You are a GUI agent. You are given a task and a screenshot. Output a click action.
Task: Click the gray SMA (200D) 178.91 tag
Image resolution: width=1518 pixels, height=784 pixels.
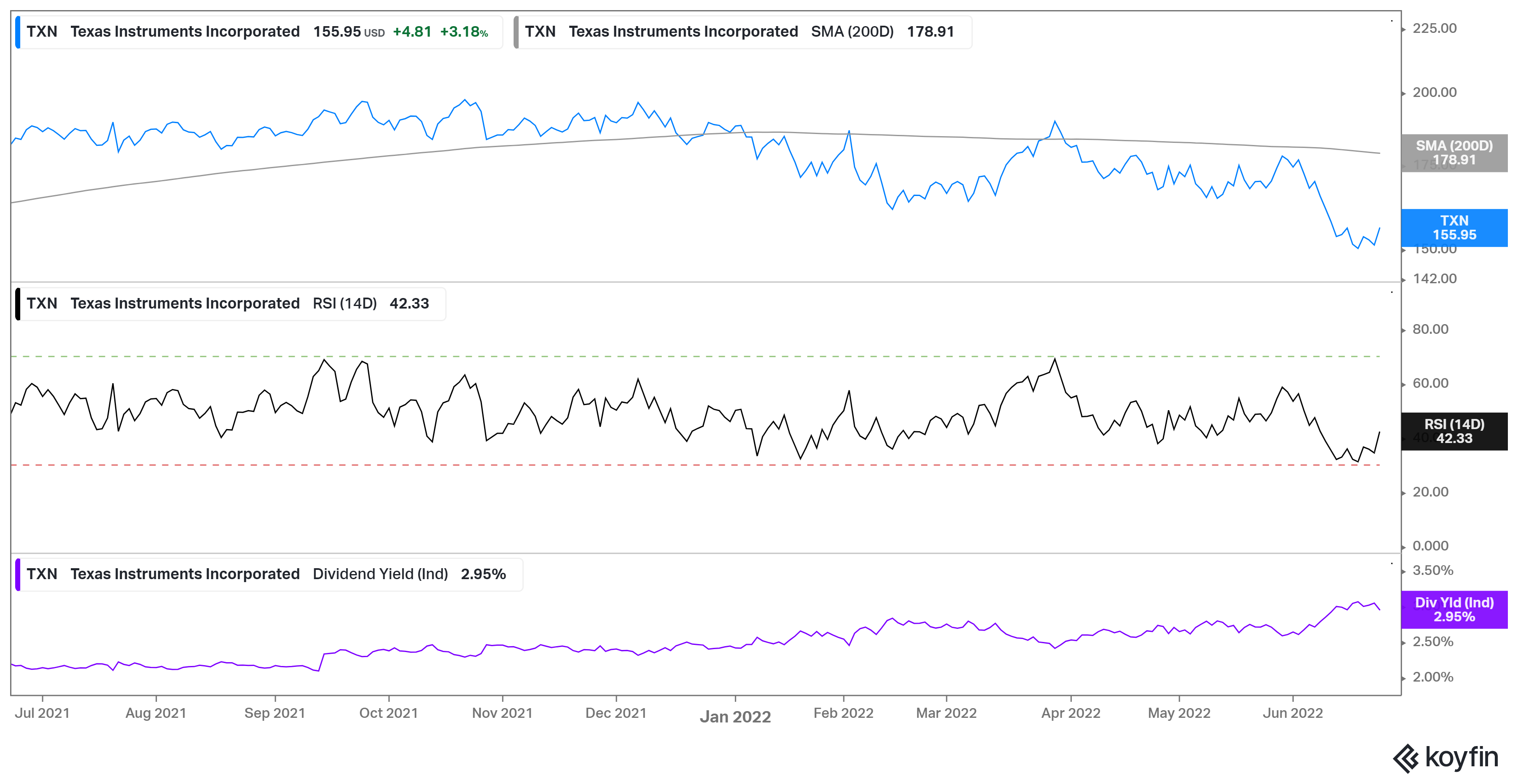[x=1454, y=153]
